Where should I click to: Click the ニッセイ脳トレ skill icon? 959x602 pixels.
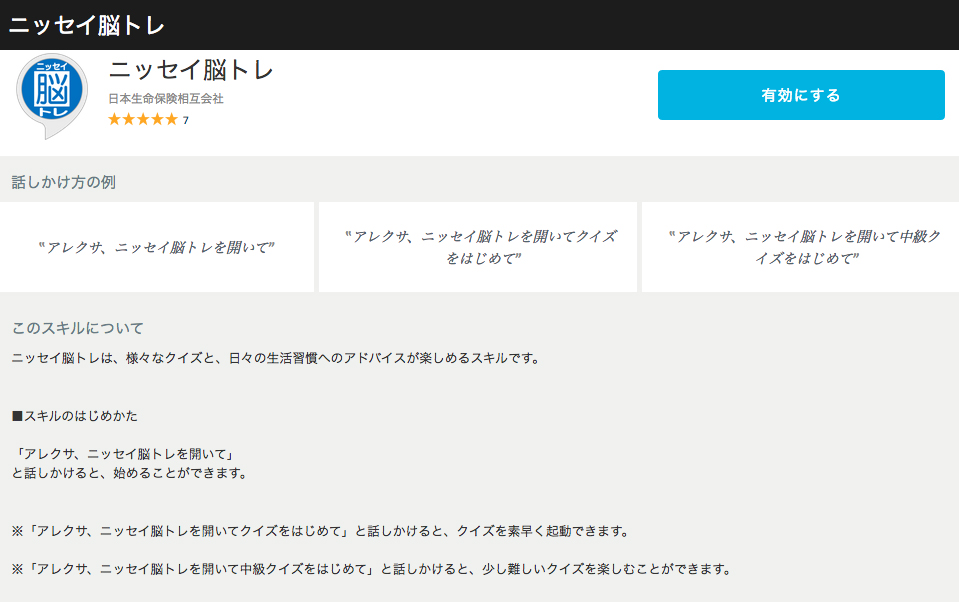52,95
